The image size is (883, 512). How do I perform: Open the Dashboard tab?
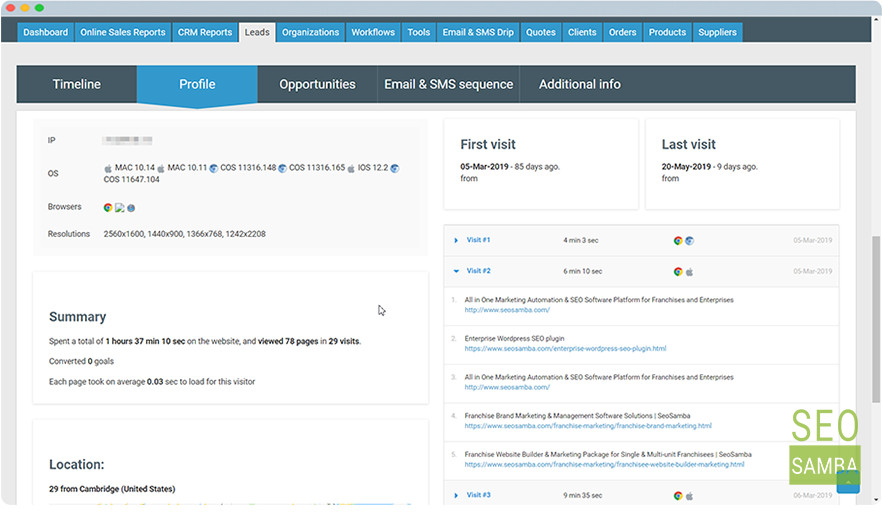[x=46, y=32]
